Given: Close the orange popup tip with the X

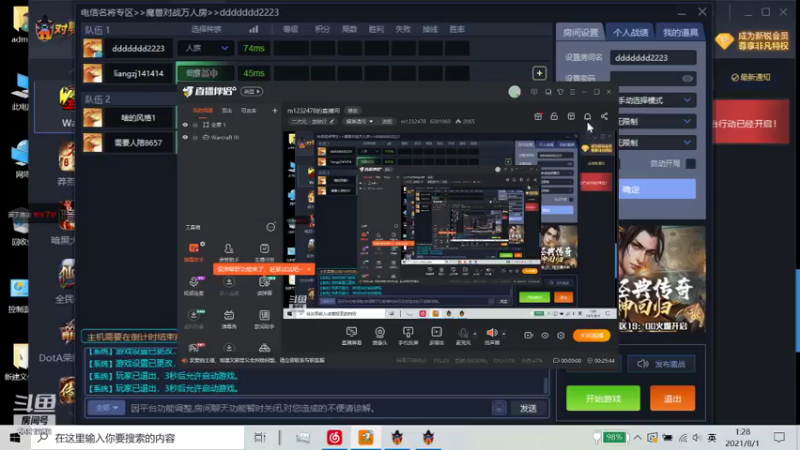Looking at the screenshot, I should (x=309, y=269).
